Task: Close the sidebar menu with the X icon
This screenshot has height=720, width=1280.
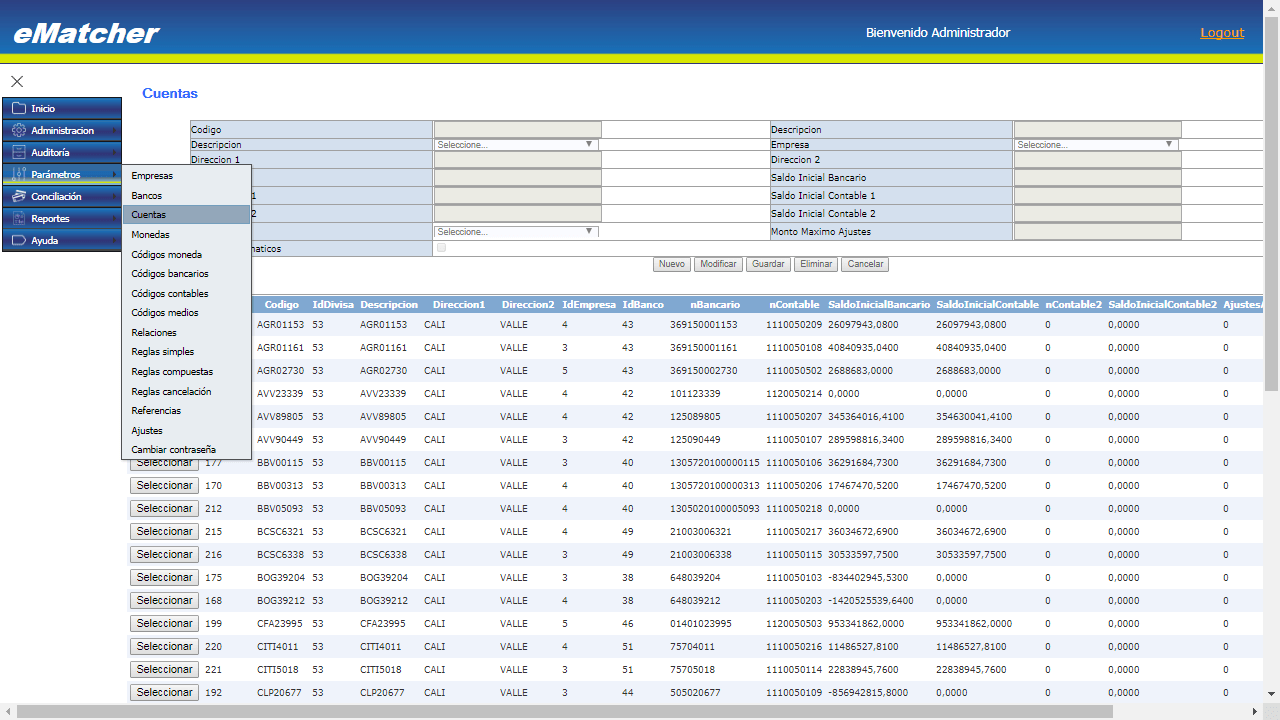Action: 17,81
